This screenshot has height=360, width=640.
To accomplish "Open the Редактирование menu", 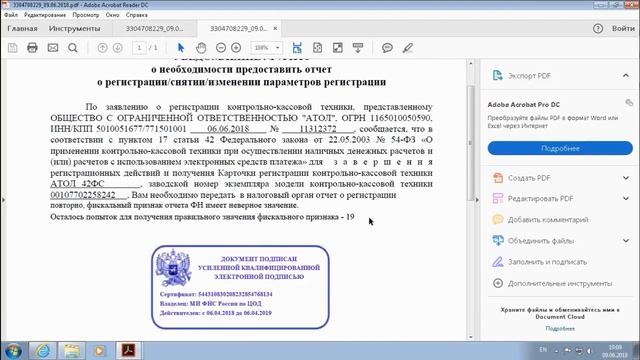I will tap(45, 15).
